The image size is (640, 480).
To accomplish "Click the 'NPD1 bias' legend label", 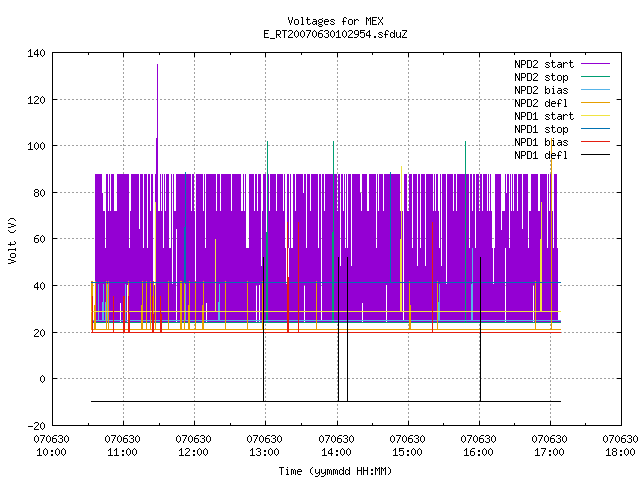I will point(541,142).
